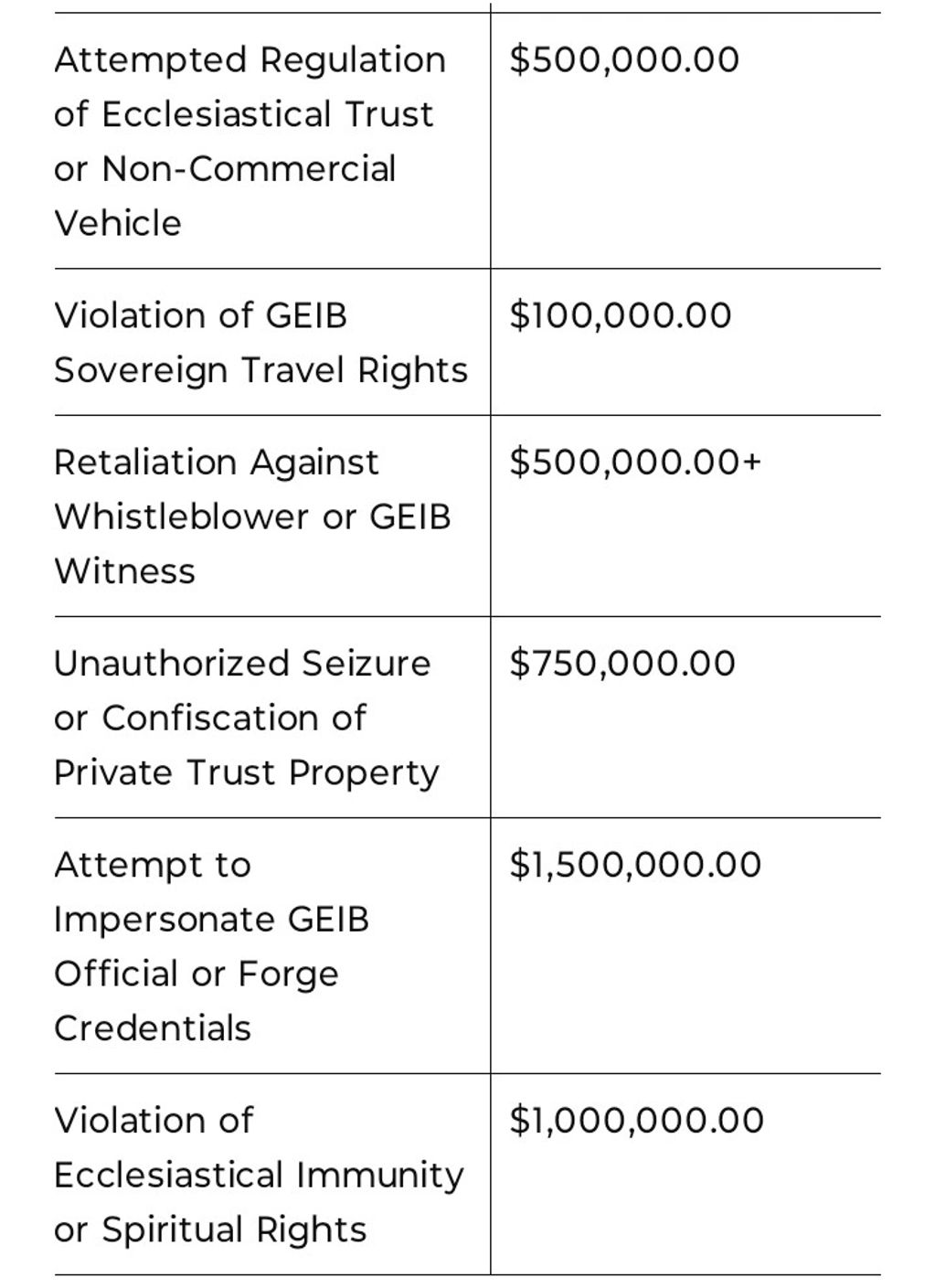Click the word 'Witness'
Viewport: 935px width, 1288px height.
tap(124, 571)
